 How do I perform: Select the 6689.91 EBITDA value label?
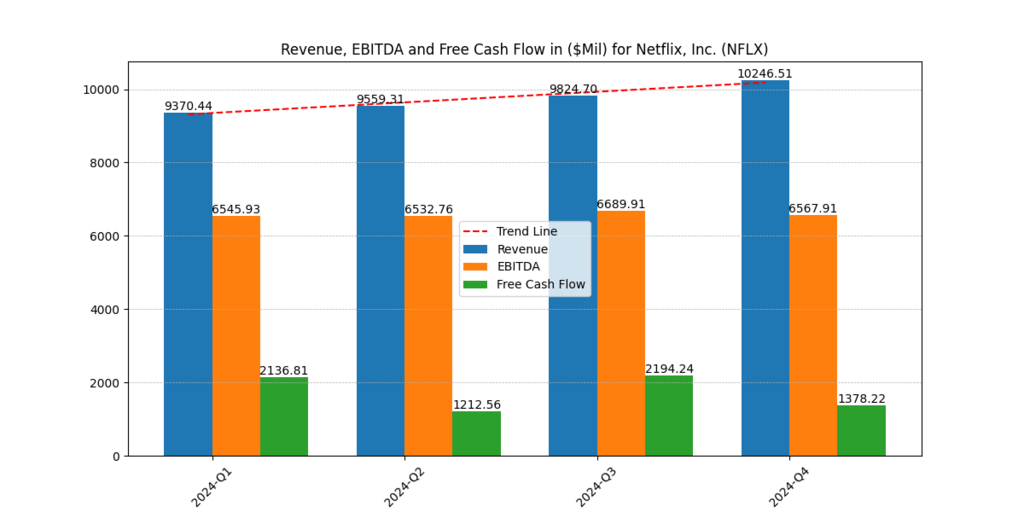click(621, 204)
